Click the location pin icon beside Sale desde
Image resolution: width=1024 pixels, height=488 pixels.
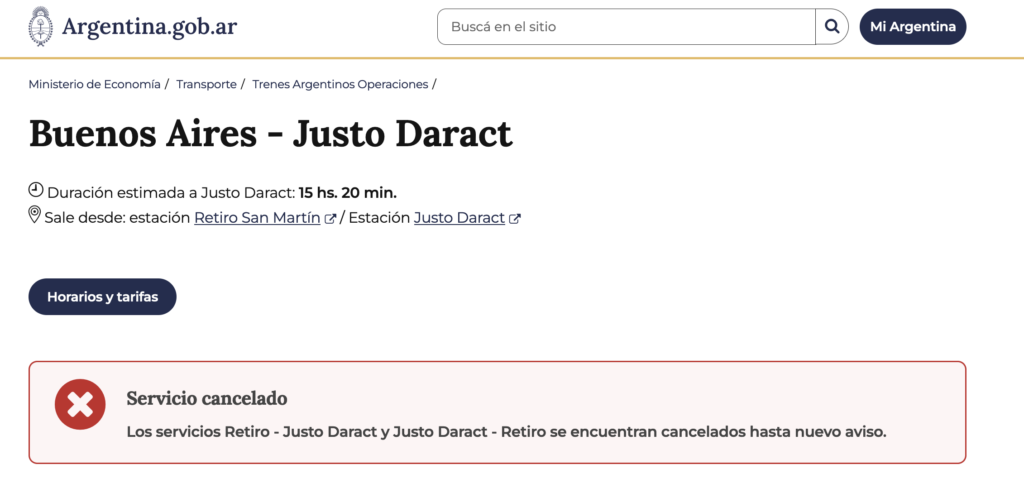(x=35, y=215)
